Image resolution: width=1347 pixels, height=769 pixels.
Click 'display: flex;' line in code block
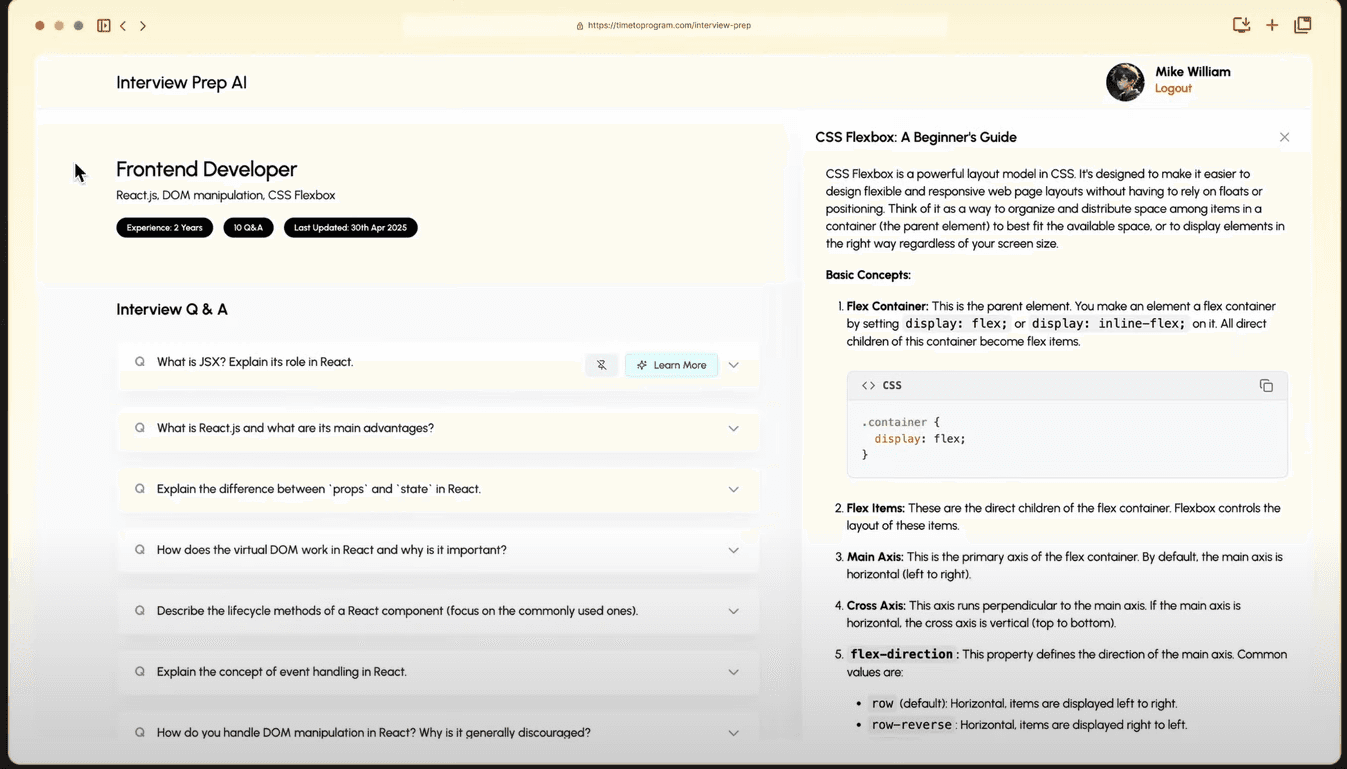pos(920,439)
